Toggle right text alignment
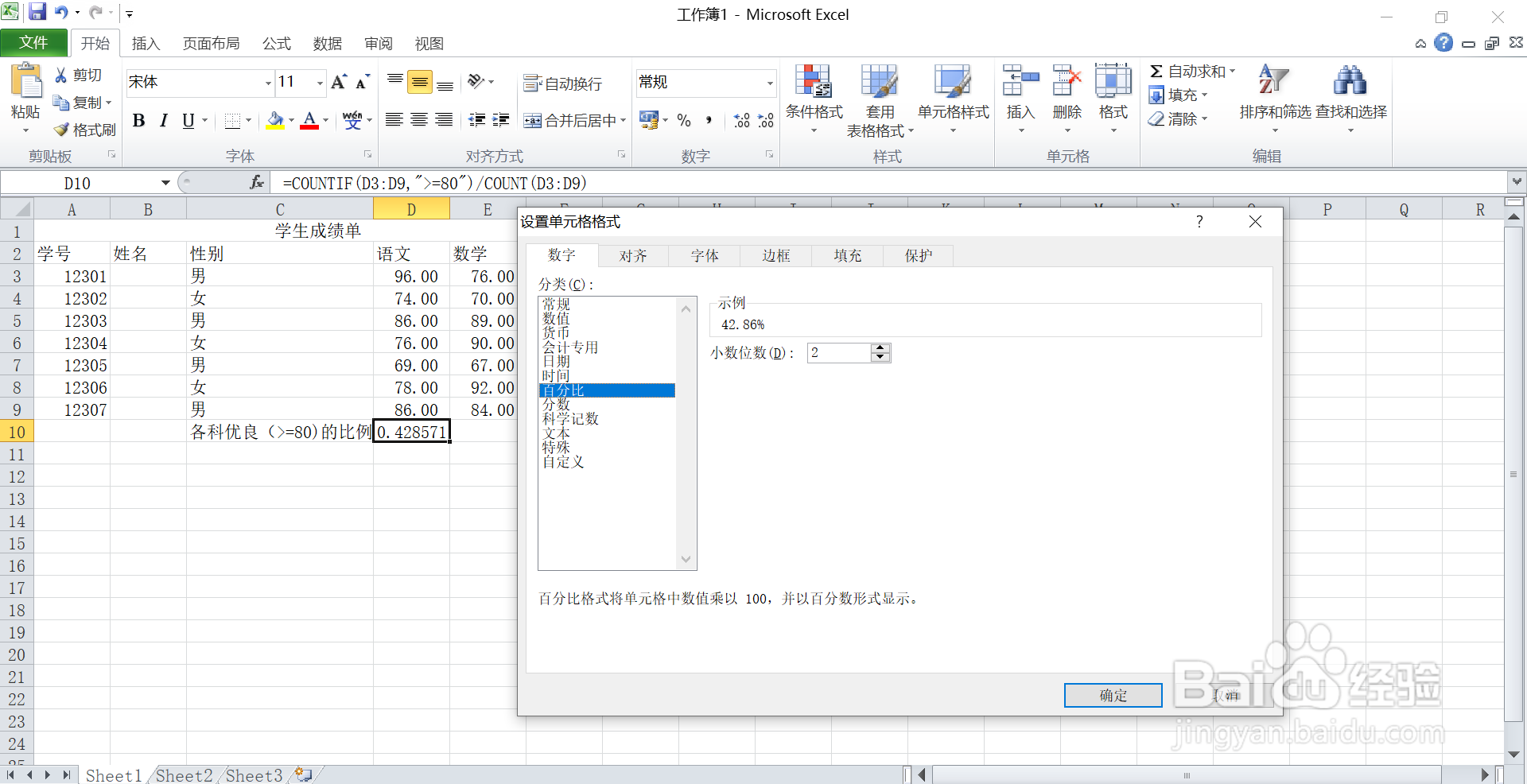Viewport: 1527px width, 784px height. [x=445, y=120]
